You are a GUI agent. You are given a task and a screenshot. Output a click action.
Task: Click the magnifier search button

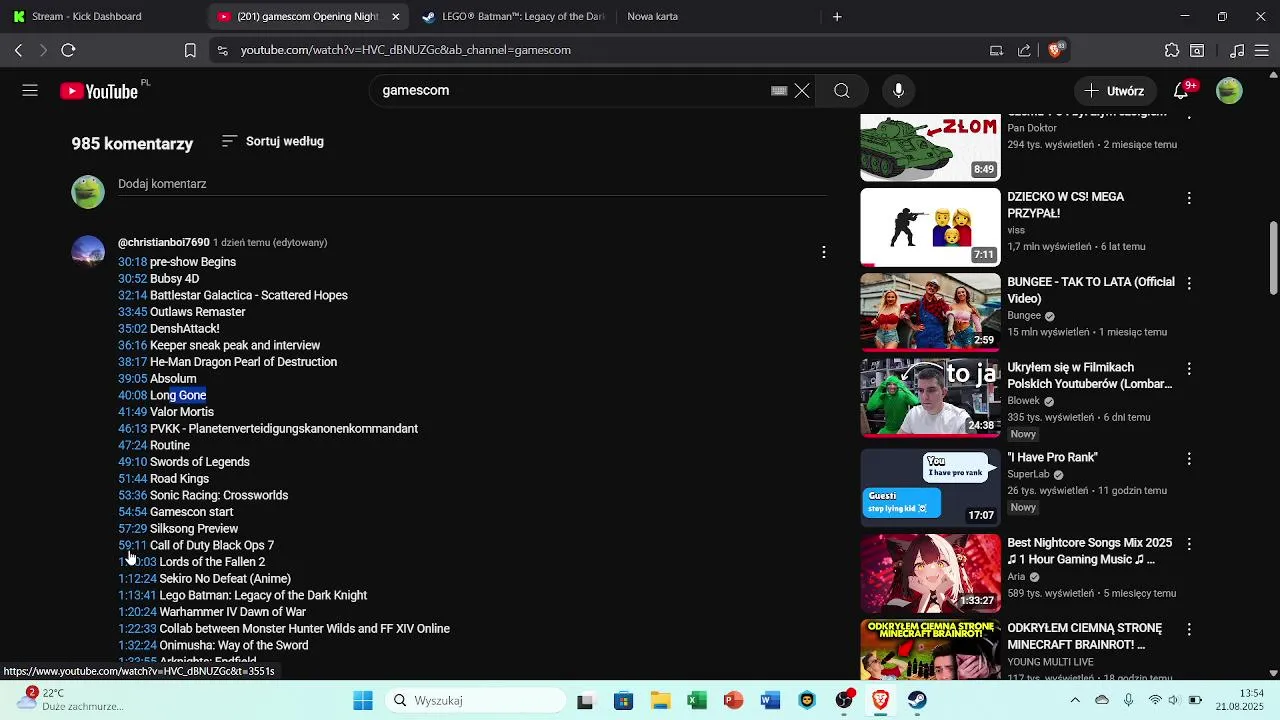tap(842, 91)
